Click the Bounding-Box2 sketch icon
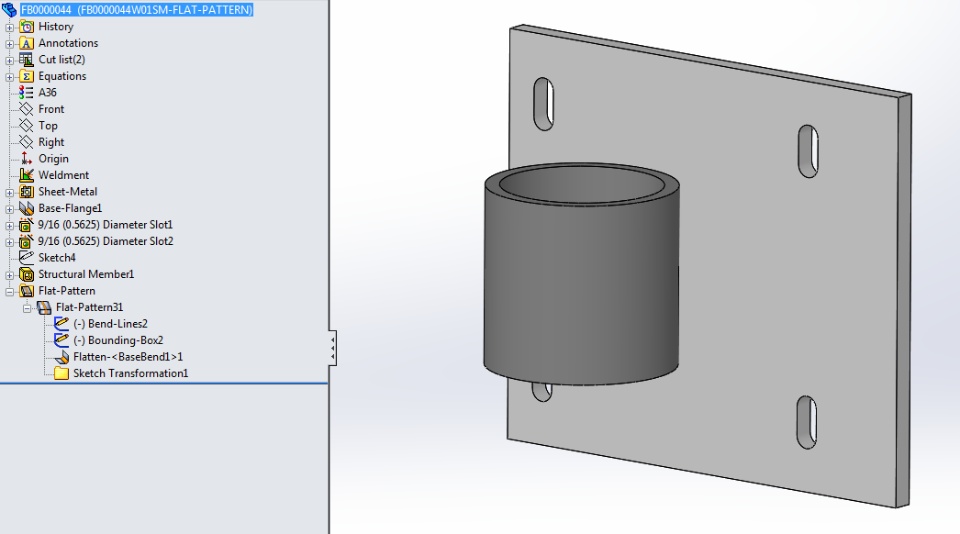 click(61, 340)
